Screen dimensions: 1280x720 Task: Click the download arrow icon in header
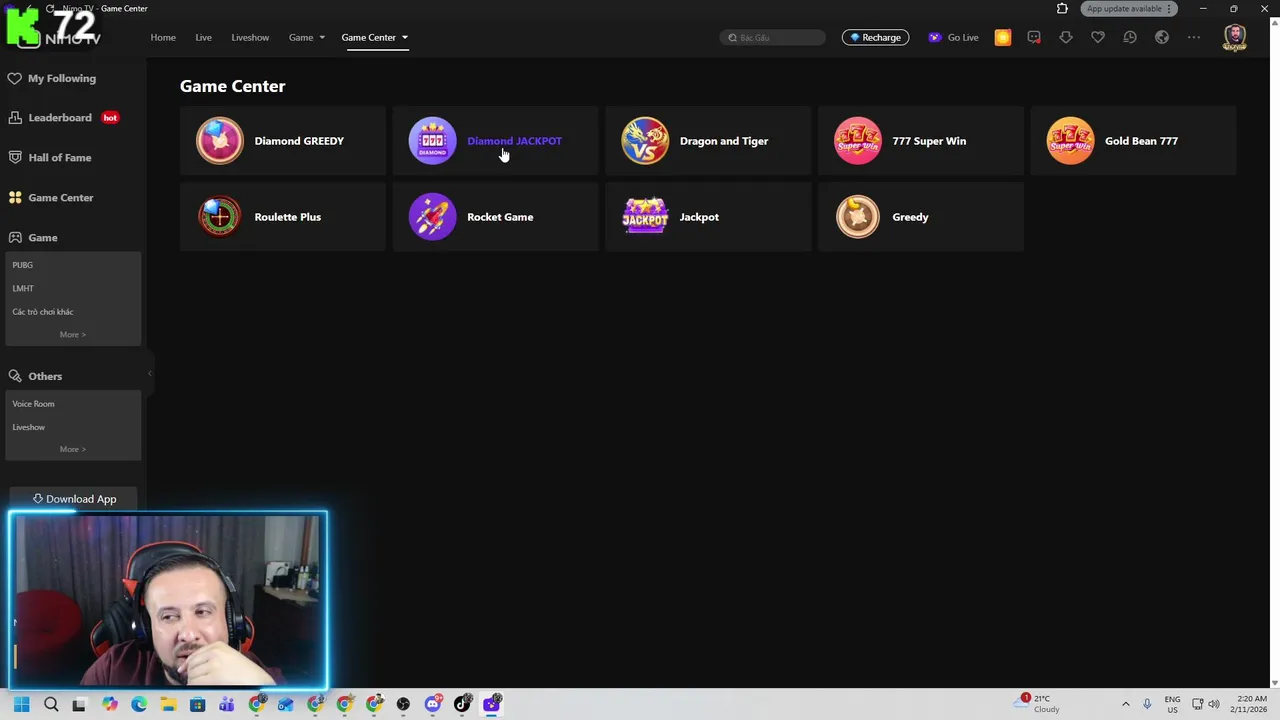point(1066,37)
